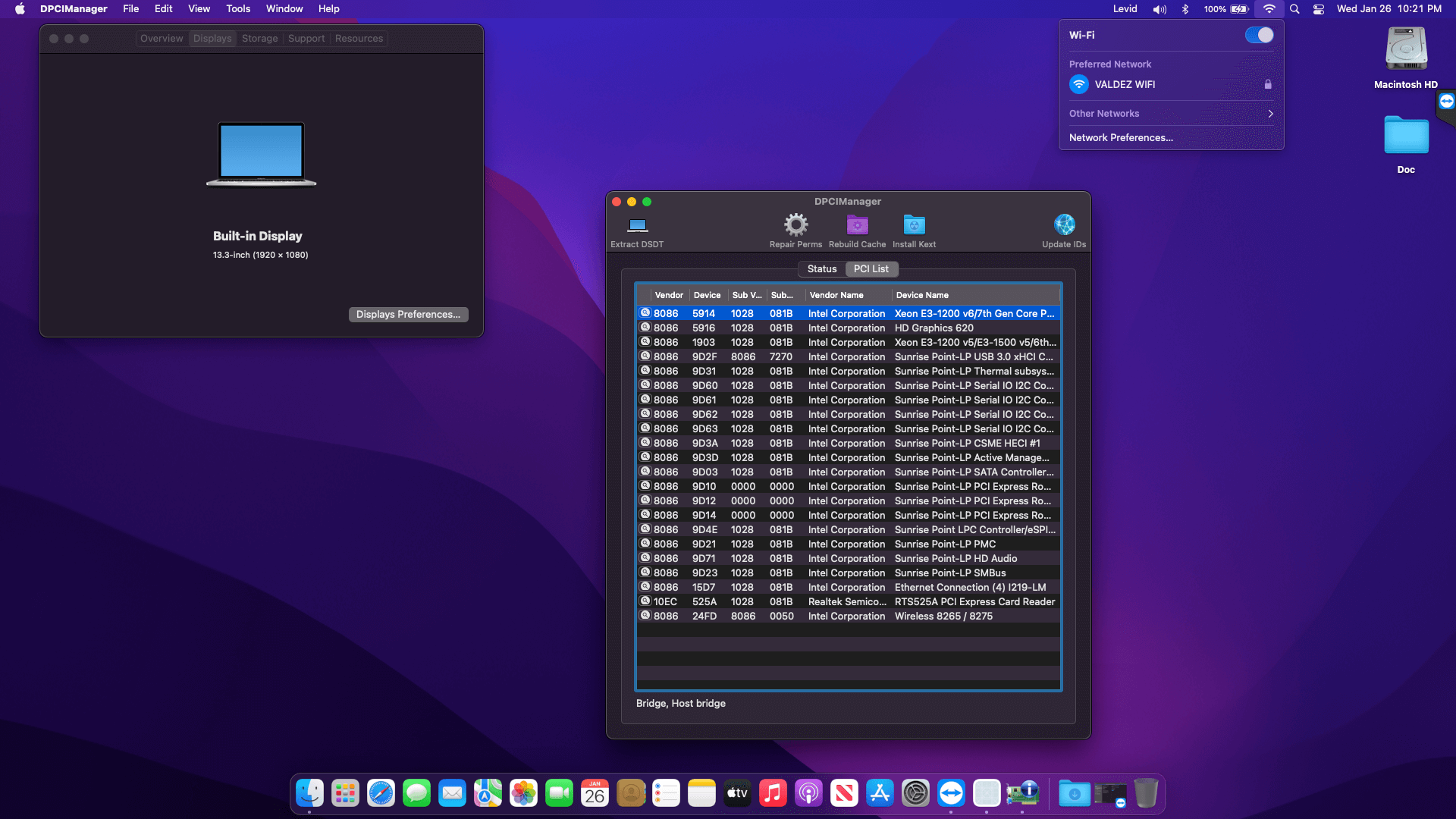This screenshot has width=1456, height=819.
Task: Click Bluetooth icon in menu bar
Action: (x=1185, y=9)
